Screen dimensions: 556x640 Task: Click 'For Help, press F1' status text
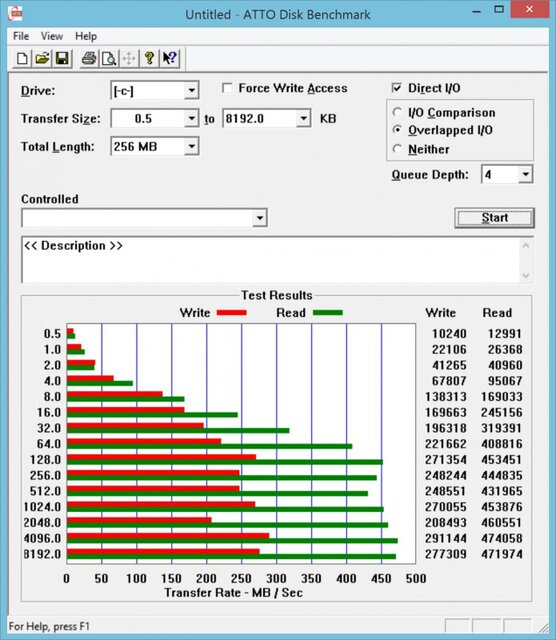coord(49,627)
